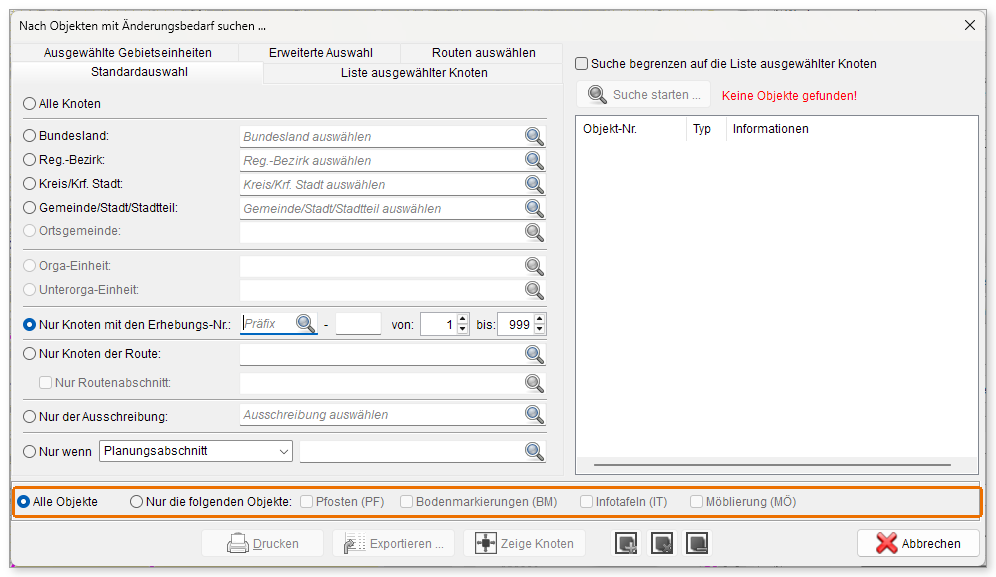Click the selection icon with the plus sign
This screenshot has height=577, width=996.
[626, 543]
